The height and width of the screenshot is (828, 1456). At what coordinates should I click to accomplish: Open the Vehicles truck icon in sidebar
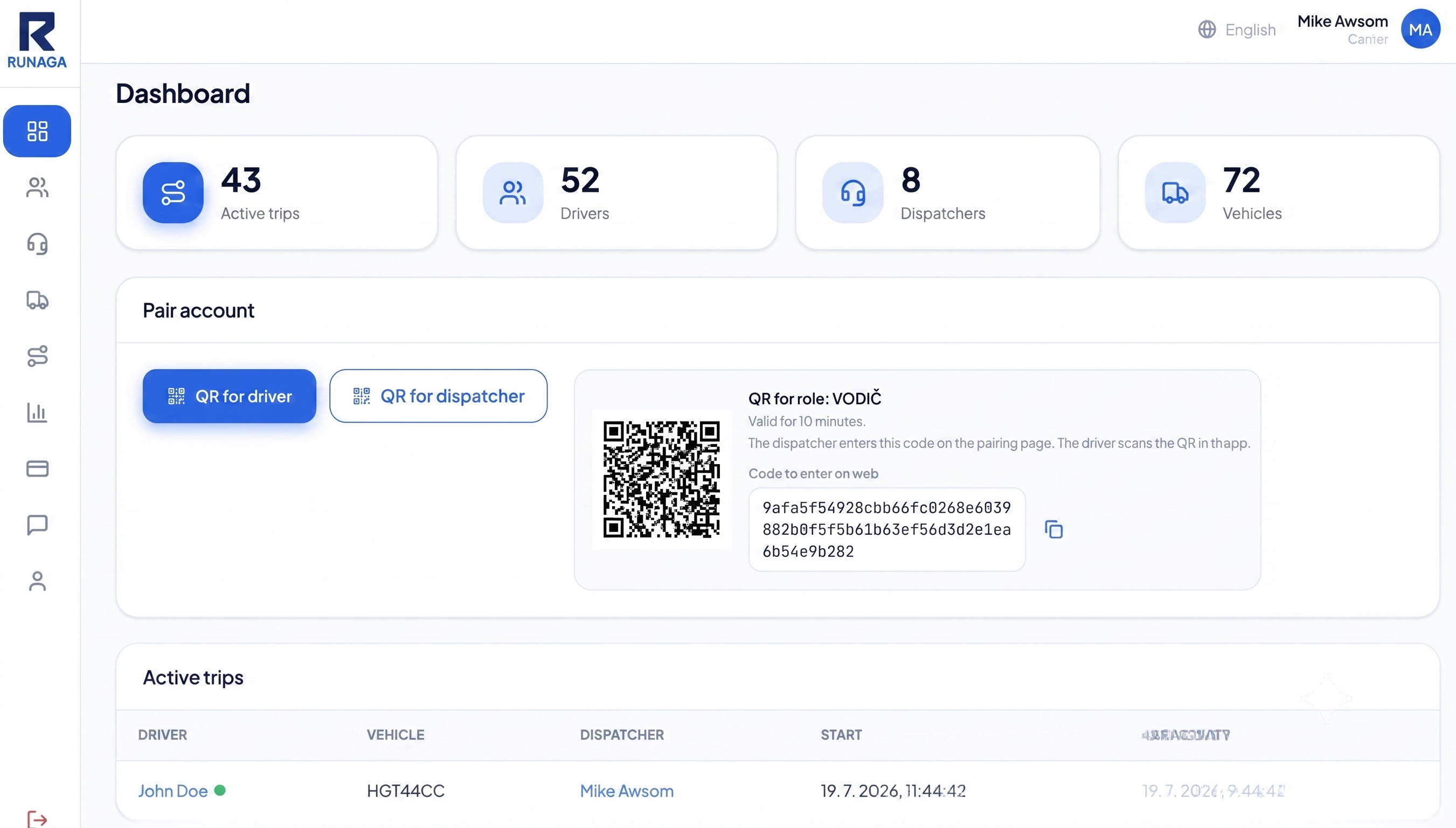pos(38,300)
